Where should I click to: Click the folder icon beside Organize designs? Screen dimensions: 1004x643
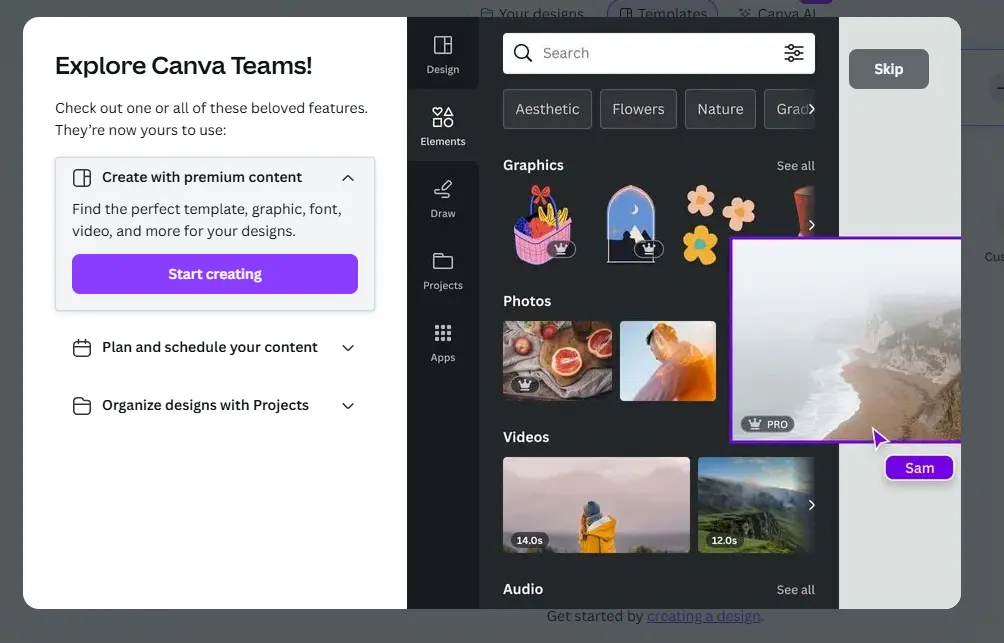pyautogui.click(x=82, y=406)
